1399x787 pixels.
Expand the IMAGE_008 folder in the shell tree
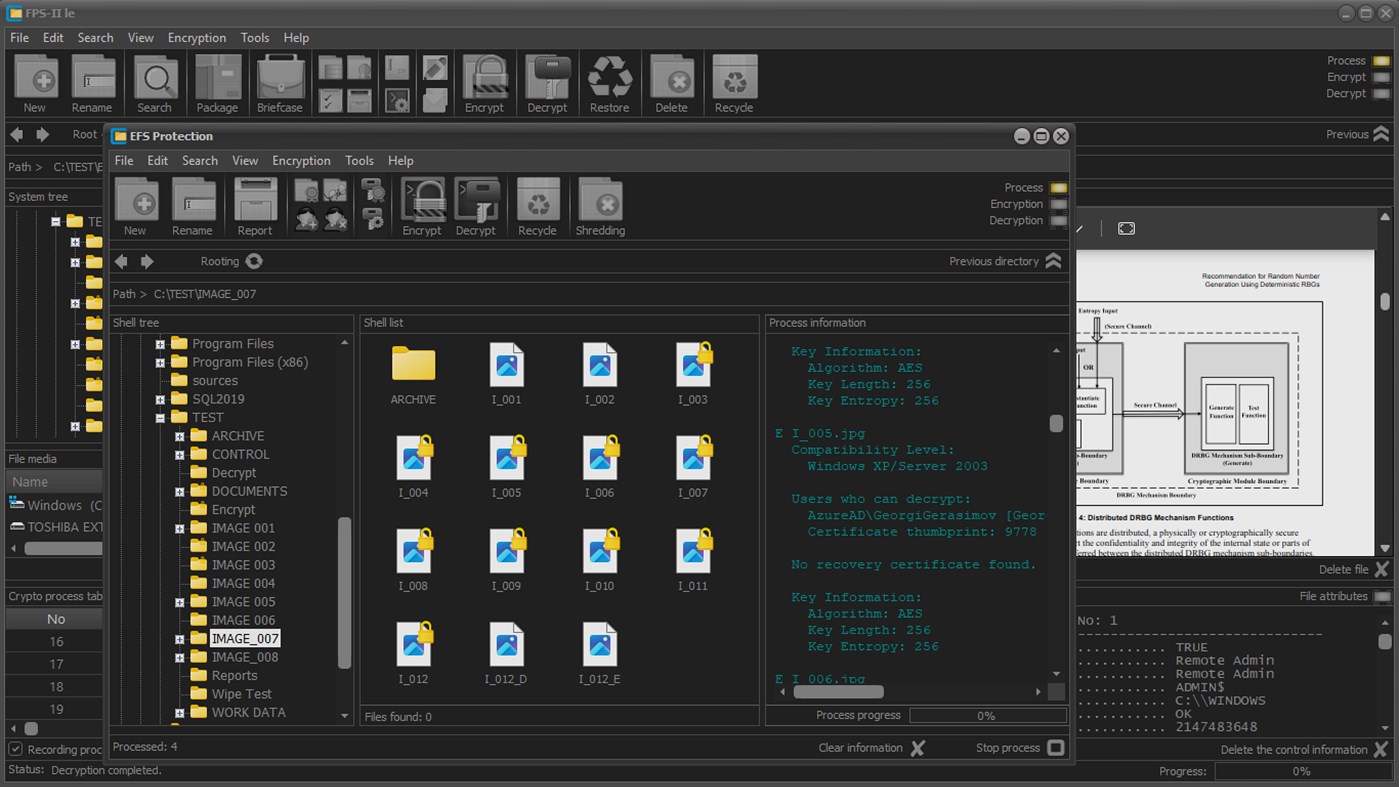pyautogui.click(x=179, y=657)
